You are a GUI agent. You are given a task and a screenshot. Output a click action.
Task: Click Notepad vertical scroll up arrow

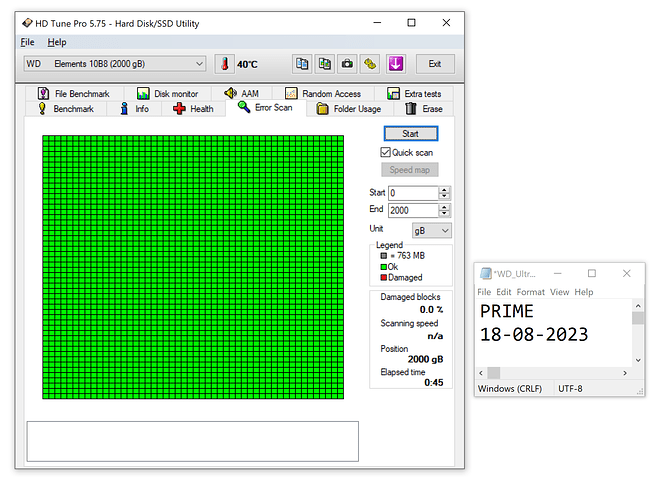point(638,306)
